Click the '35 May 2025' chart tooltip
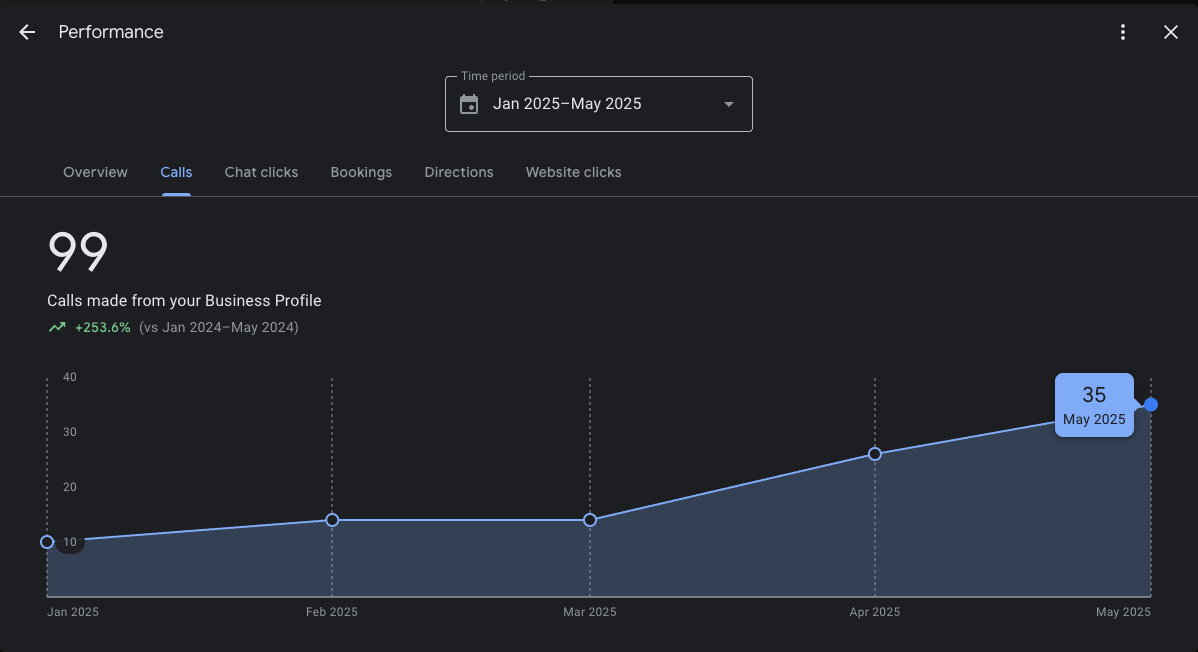 (1094, 405)
